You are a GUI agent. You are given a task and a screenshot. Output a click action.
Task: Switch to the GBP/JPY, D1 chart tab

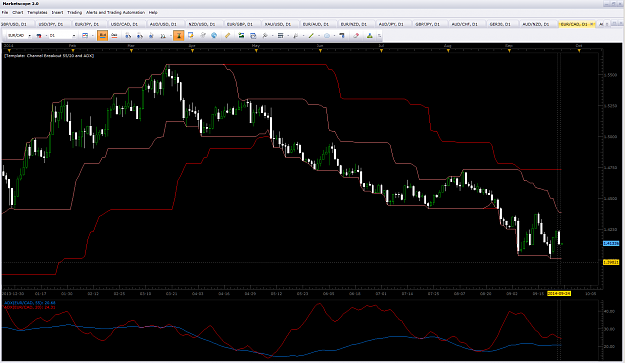pos(427,24)
